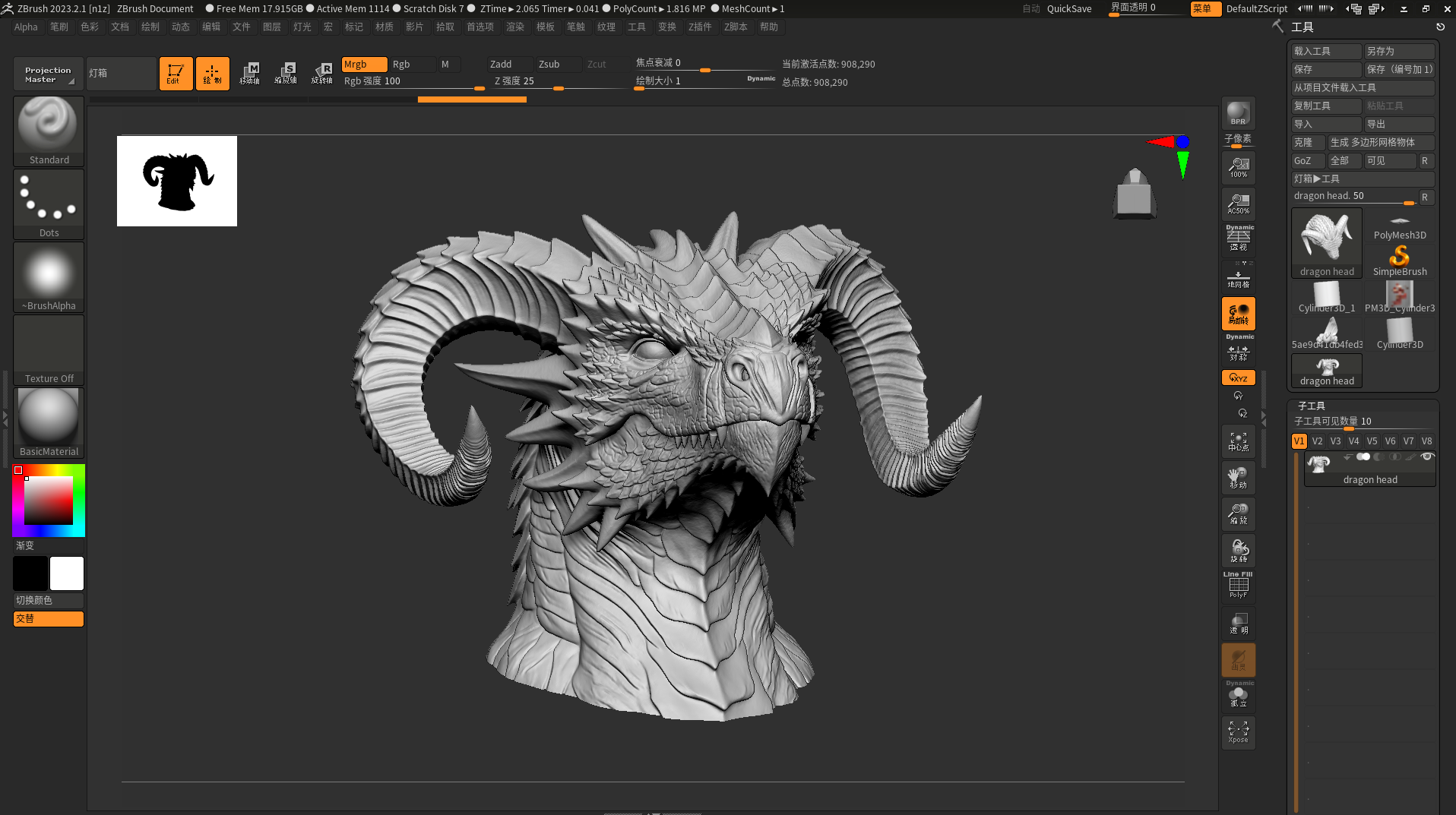Toggle the XYZ symmetry button
1456x815 pixels.
pyautogui.click(x=1238, y=377)
